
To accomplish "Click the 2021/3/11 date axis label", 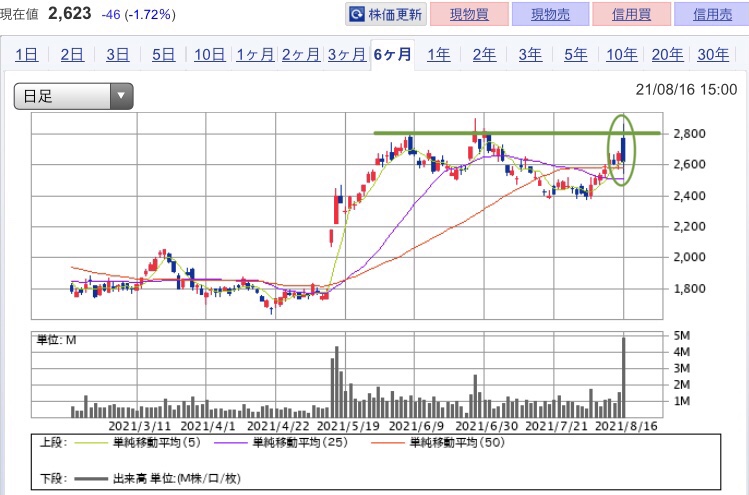I will pyautogui.click(x=139, y=426).
